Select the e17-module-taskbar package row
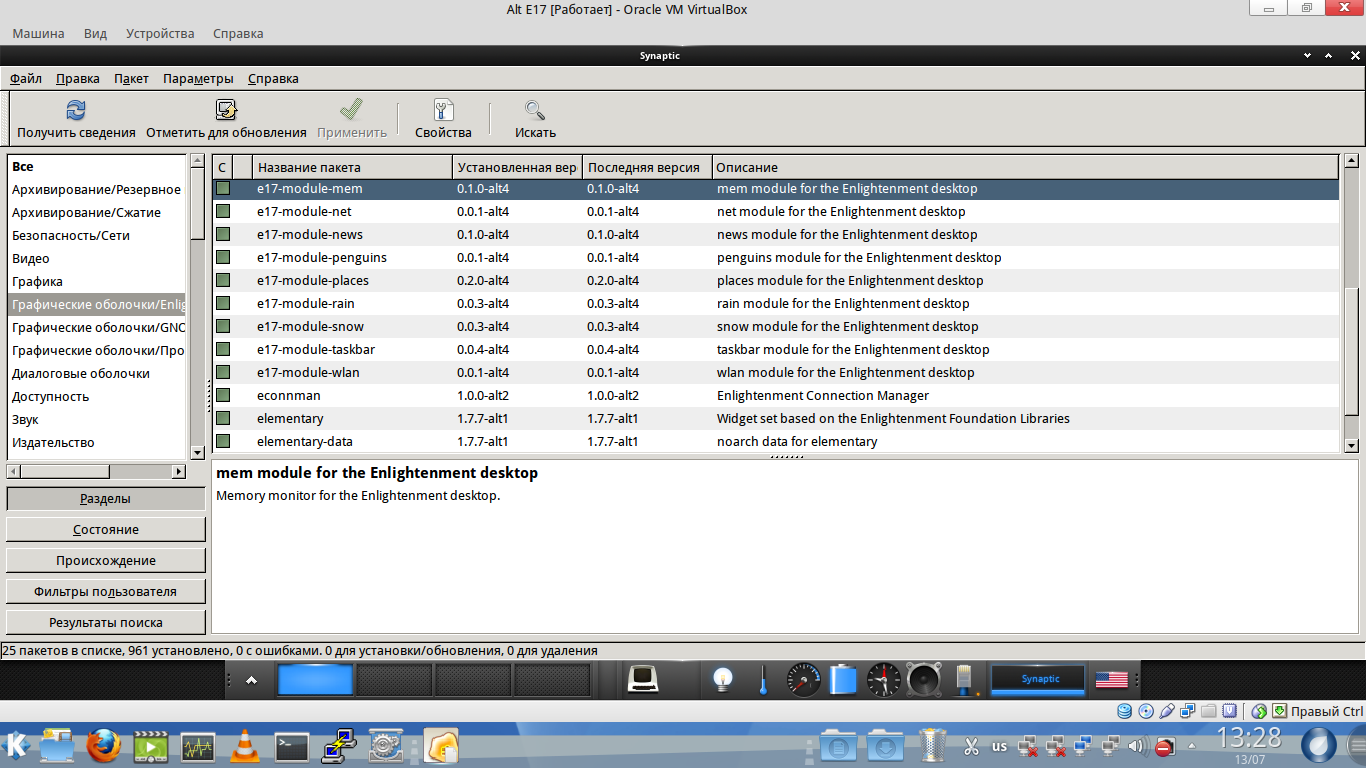The height and width of the screenshot is (768, 1366). 776,349
